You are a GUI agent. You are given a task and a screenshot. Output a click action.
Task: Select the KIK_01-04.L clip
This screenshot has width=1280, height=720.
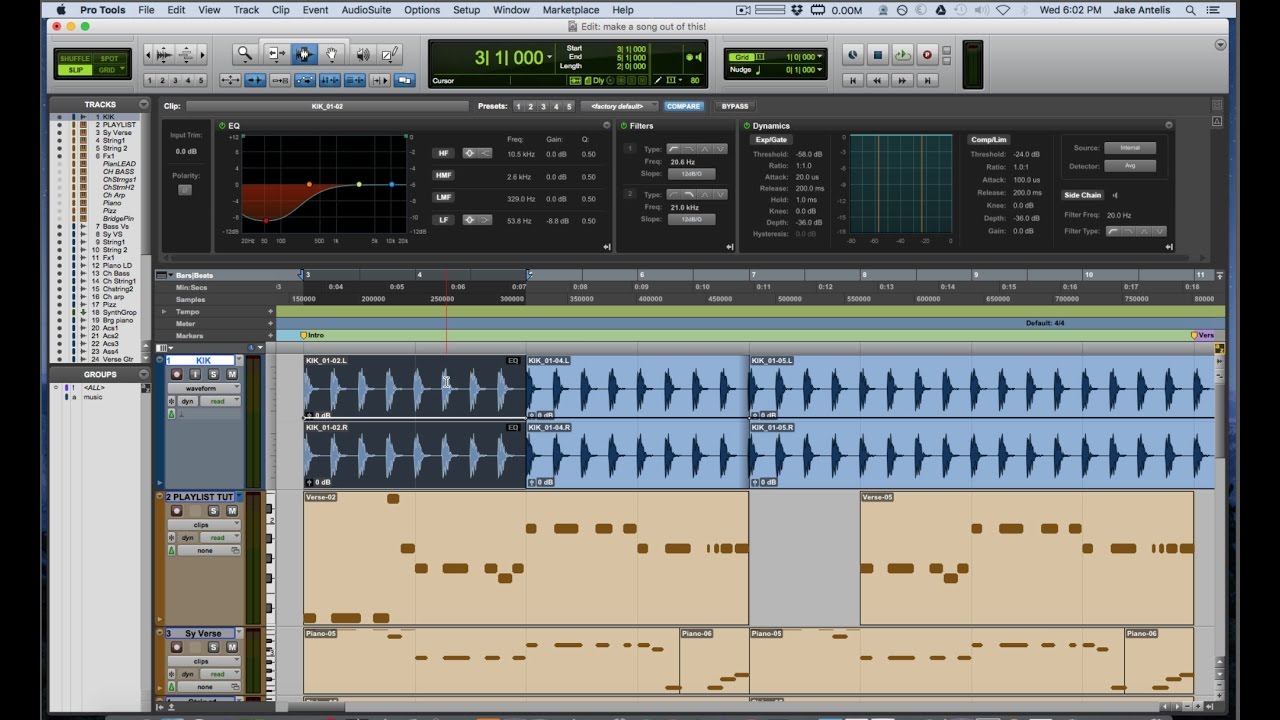point(637,387)
